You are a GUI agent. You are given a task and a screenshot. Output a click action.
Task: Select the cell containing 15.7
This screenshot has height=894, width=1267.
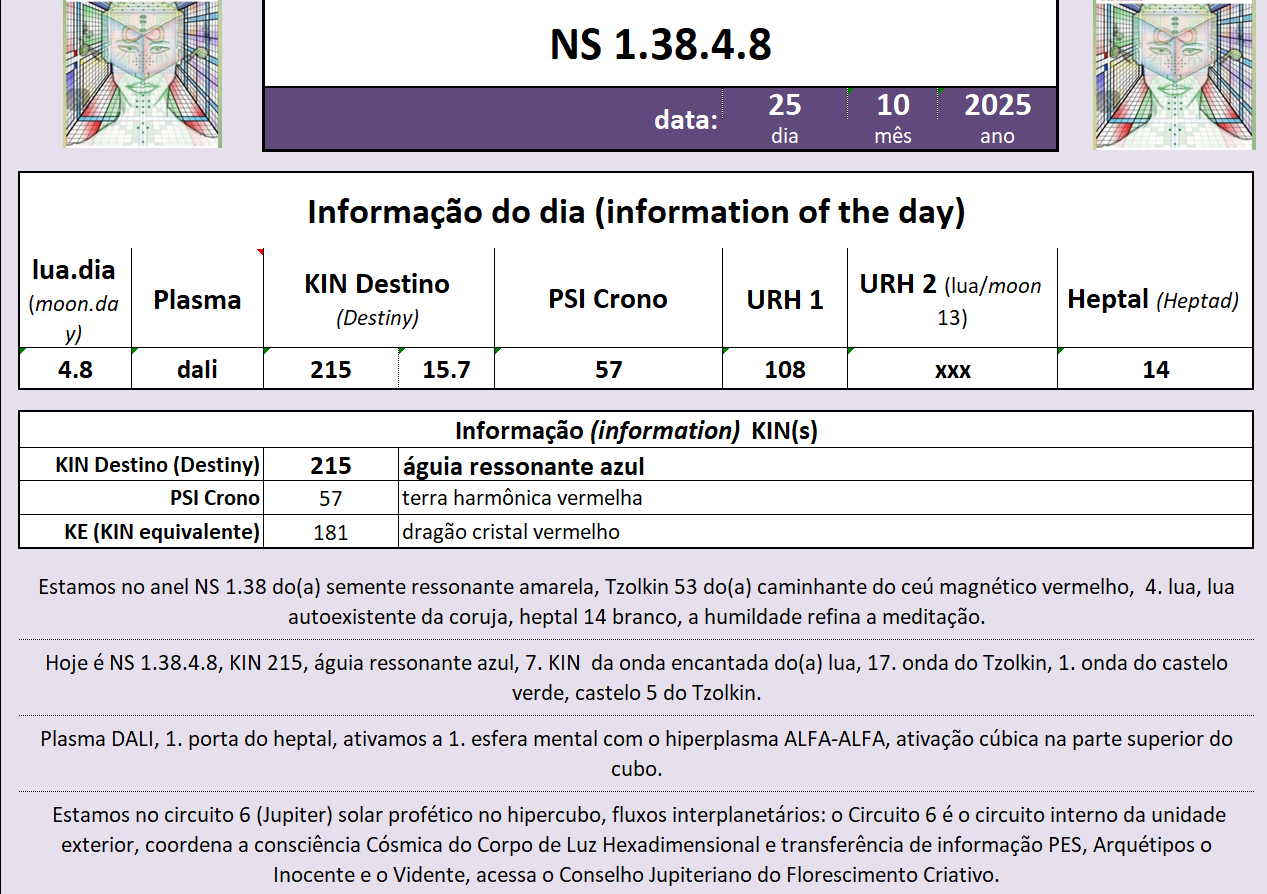point(446,369)
